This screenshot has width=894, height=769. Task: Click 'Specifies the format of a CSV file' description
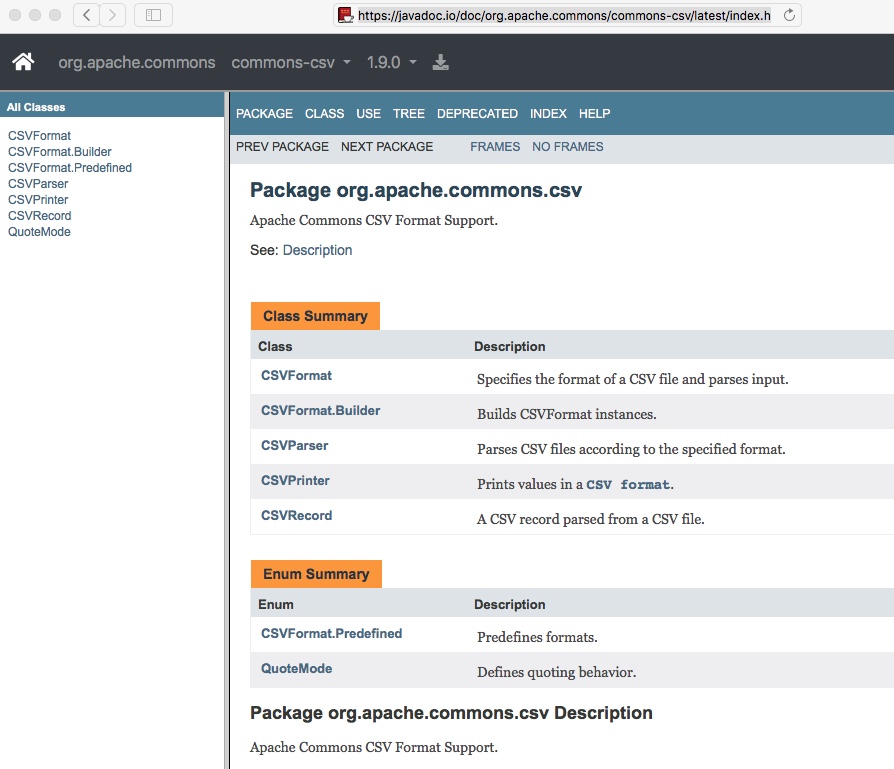coord(632,379)
